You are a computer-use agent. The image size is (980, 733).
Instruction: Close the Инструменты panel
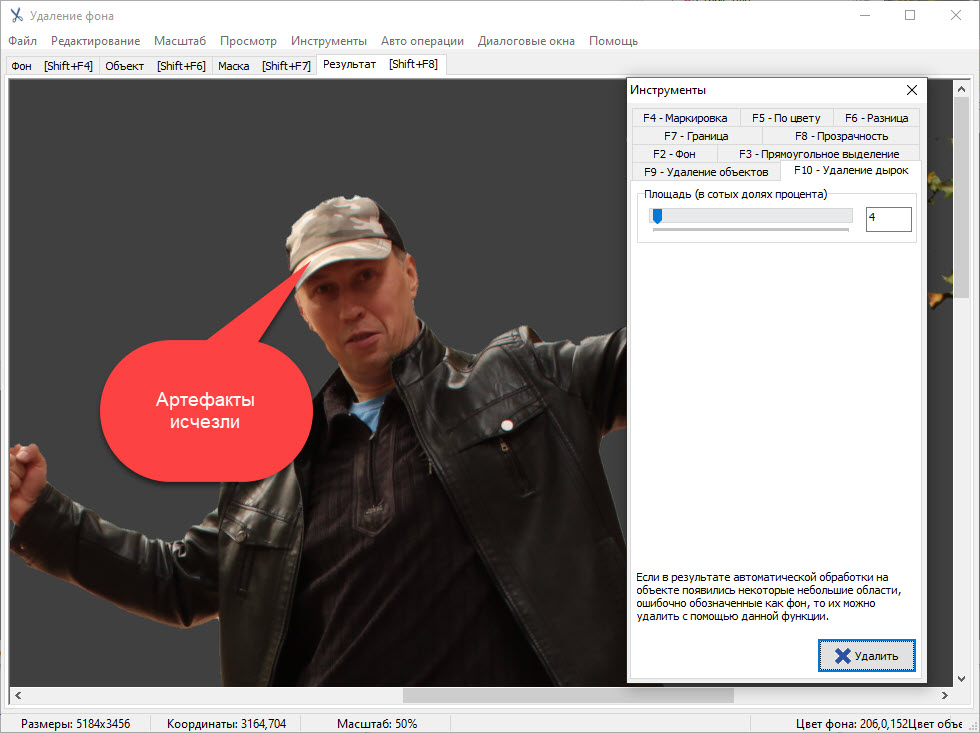coord(912,90)
